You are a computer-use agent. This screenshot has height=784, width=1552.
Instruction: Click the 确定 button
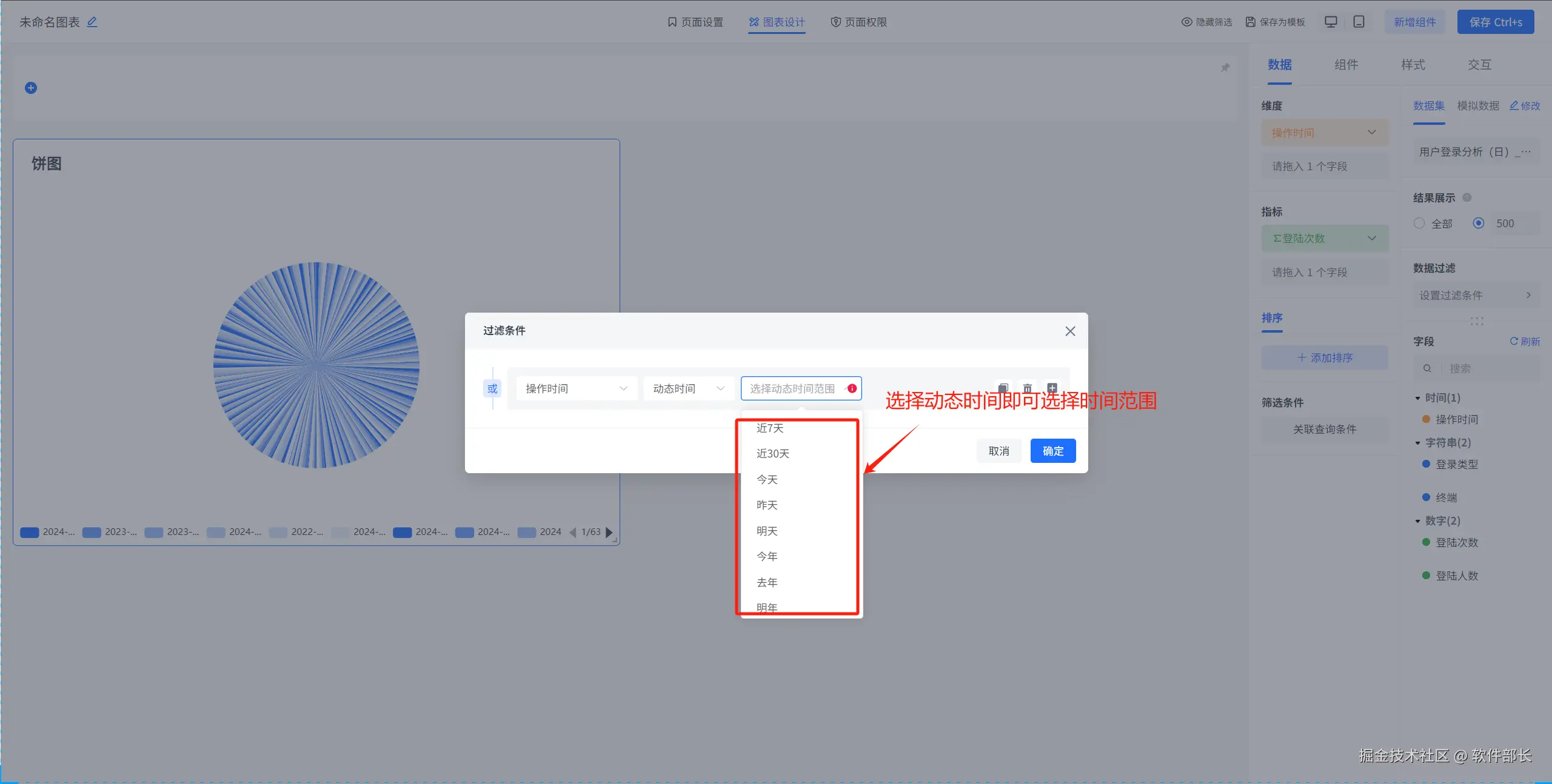[x=1052, y=451]
